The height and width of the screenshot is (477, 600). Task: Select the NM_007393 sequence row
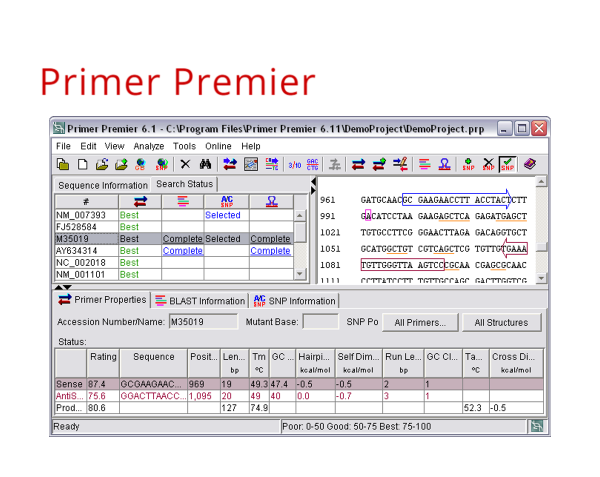[174, 215]
